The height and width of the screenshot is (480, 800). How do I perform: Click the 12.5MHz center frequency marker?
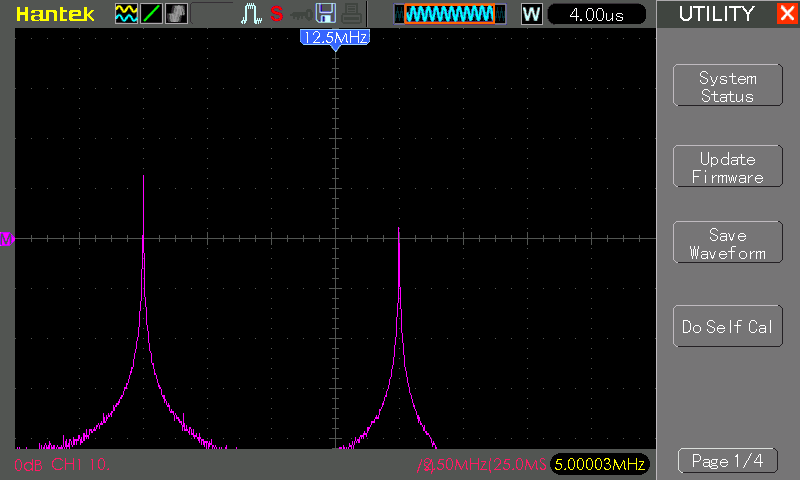[335, 38]
